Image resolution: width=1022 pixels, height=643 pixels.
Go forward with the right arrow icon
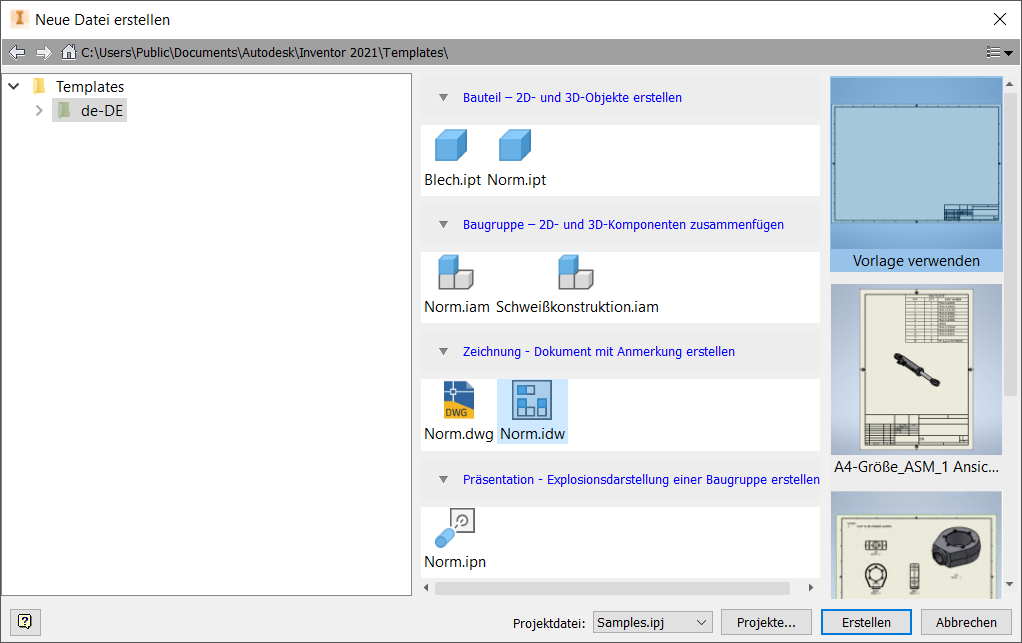(43, 52)
